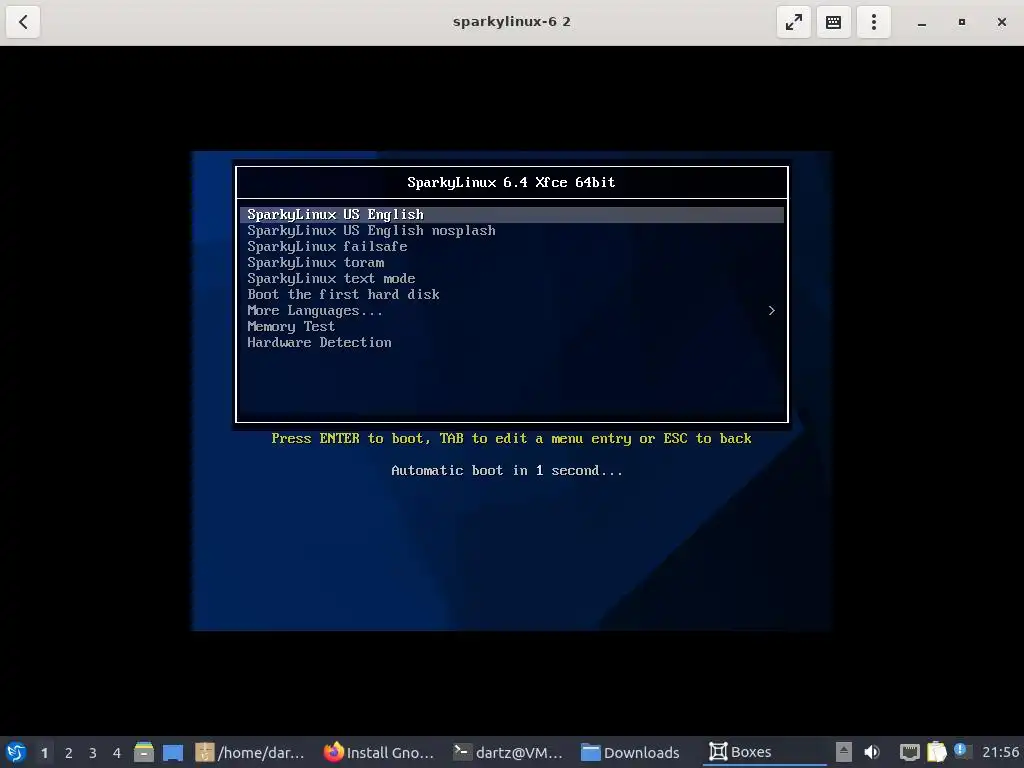Open the update notification tray icon

961,750
